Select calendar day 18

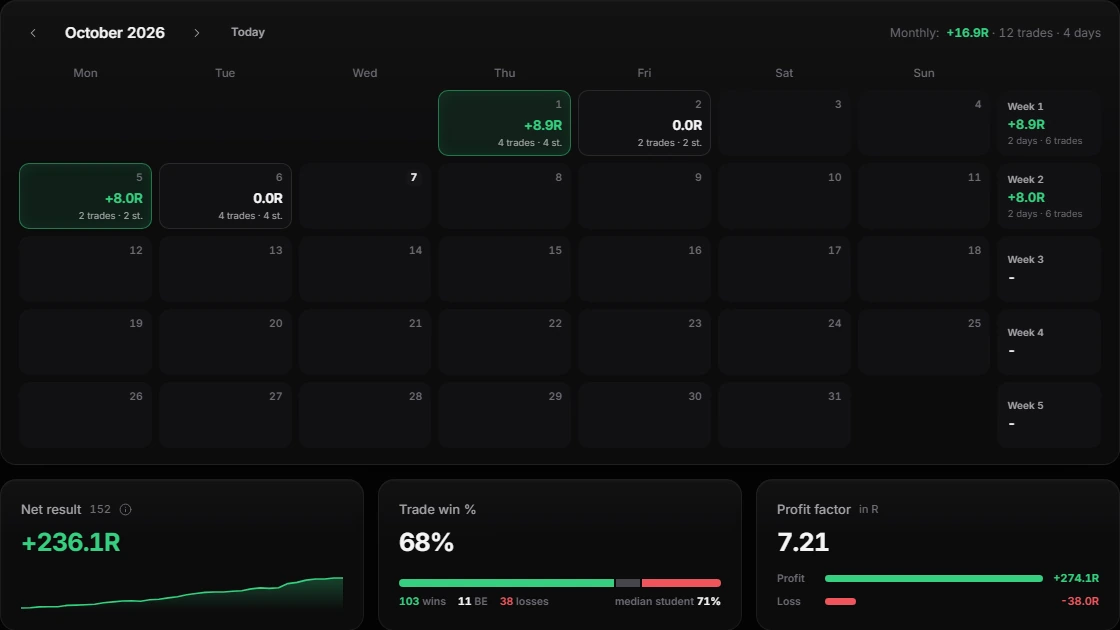924,269
